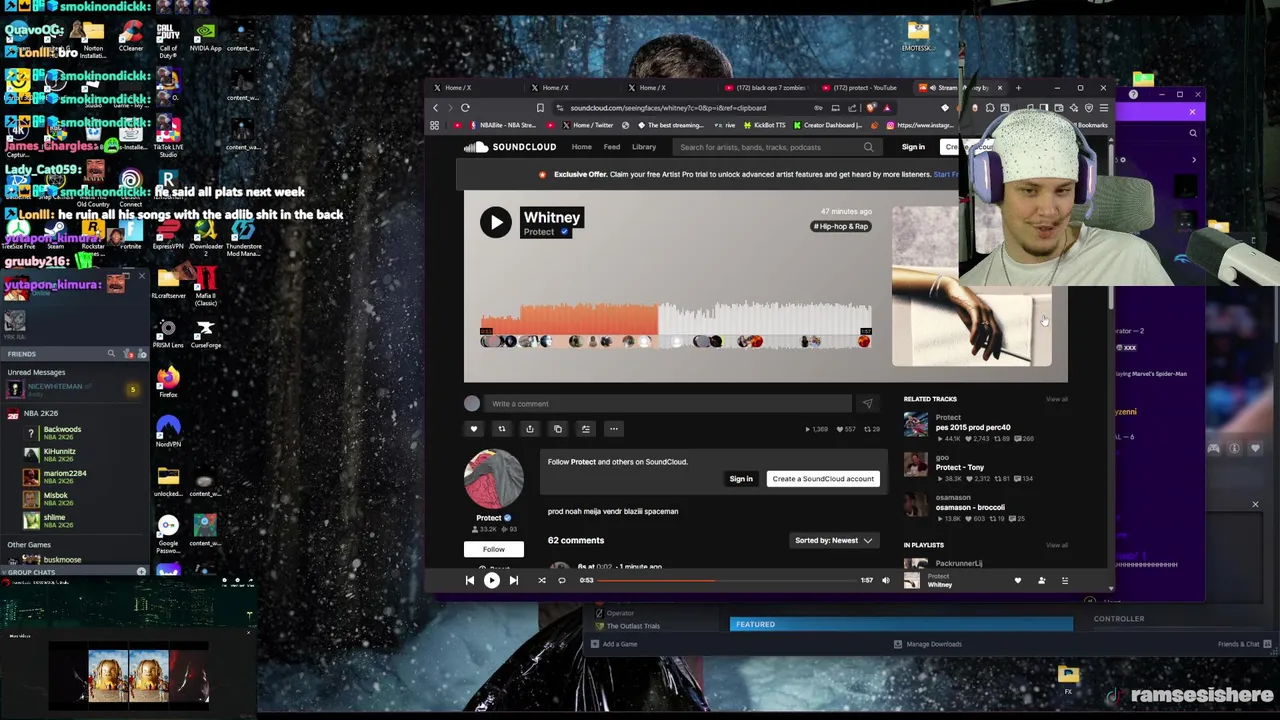The height and width of the screenshot is (720, 1280).
Task: Skip to previous track in player bar
Action: (x=470, y=580)
